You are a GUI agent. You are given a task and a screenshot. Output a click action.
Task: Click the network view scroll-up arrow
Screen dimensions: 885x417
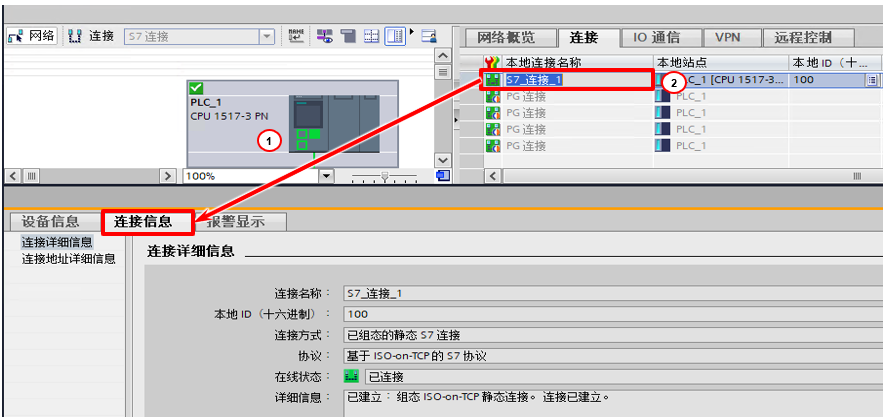[x=444, y=56]
